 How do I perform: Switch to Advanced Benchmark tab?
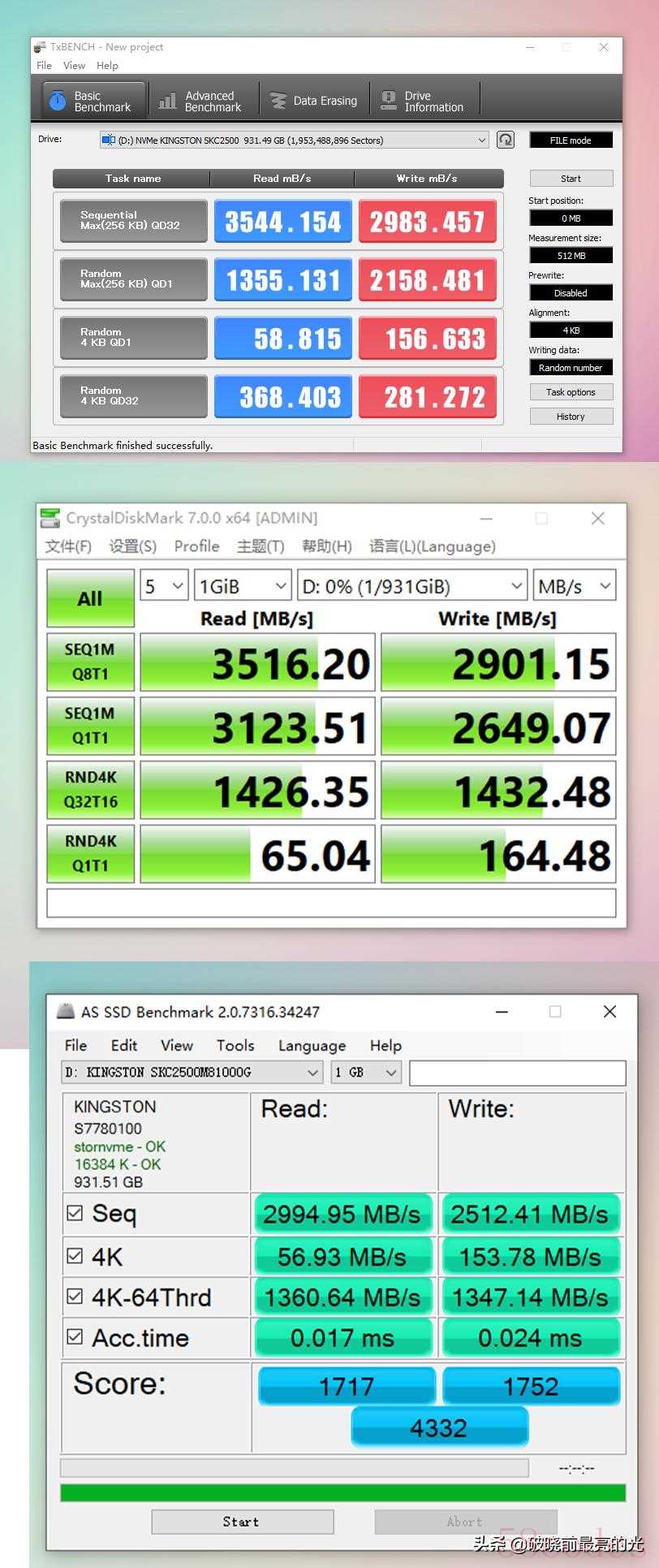[203, 101]
